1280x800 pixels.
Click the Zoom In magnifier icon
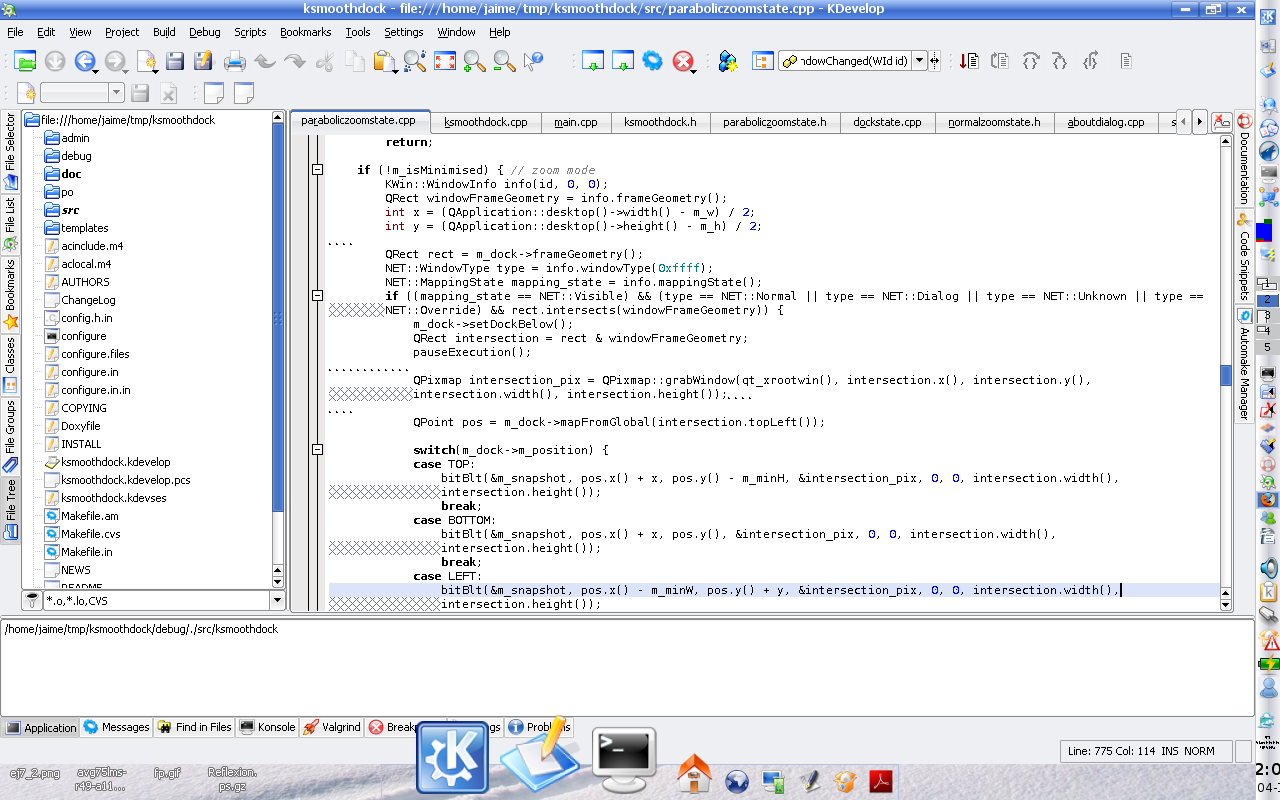(474, 61)
